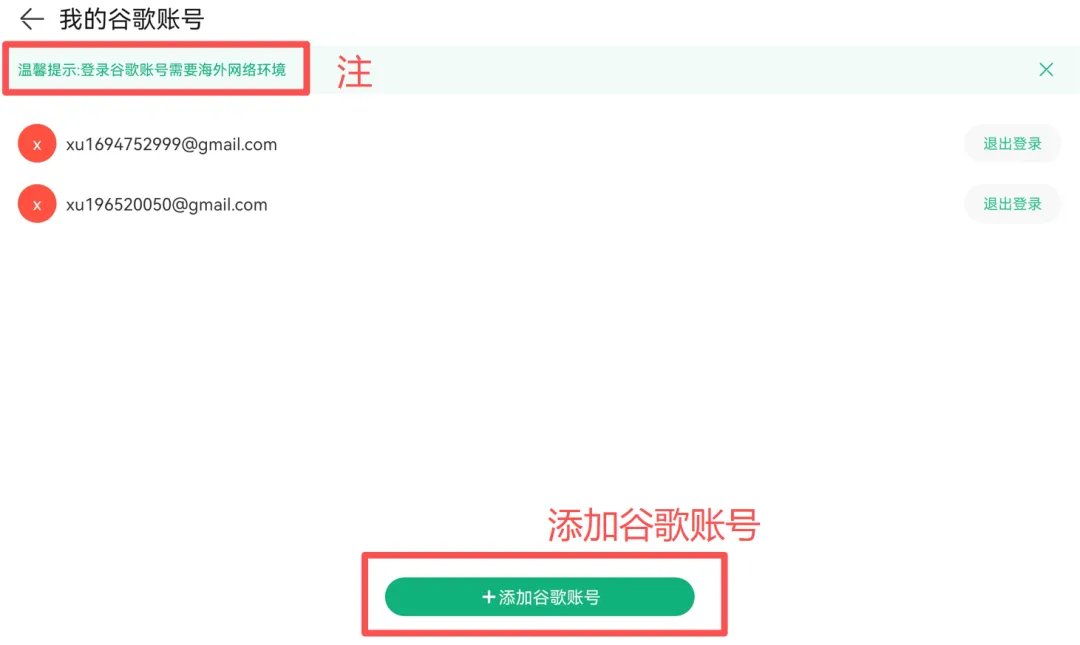Select the xu196520050@gmail.com email address
The image size is (1080, 645).
point(167,205)
